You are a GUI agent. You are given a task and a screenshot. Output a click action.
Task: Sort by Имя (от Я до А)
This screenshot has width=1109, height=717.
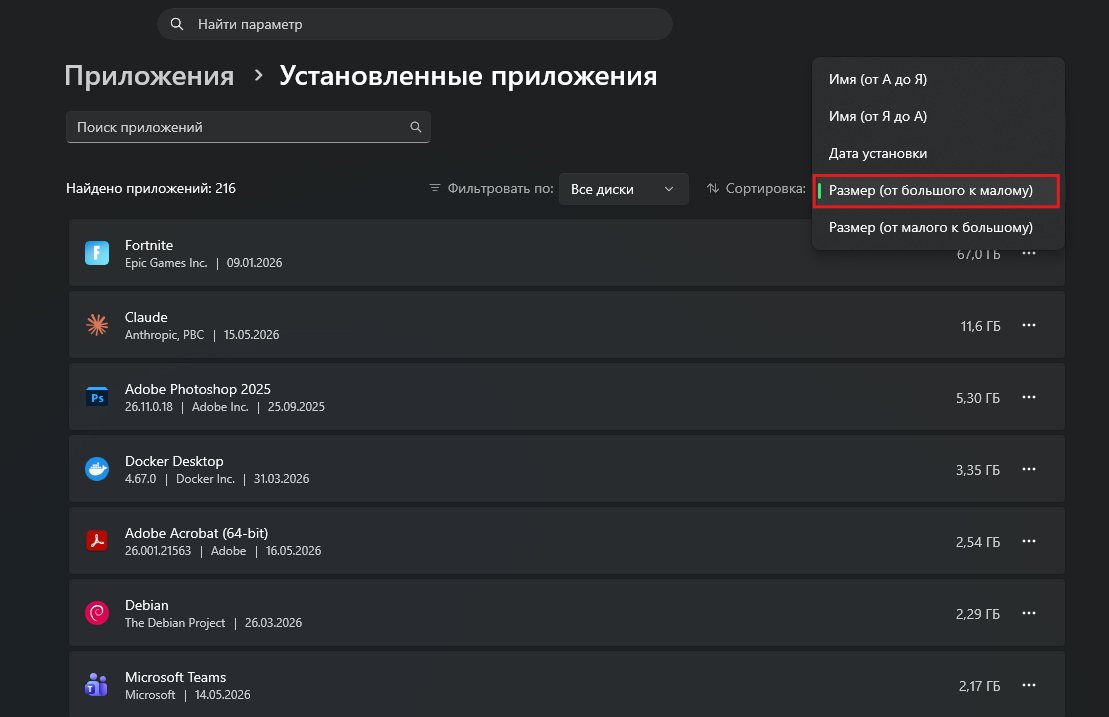(938, 117)
